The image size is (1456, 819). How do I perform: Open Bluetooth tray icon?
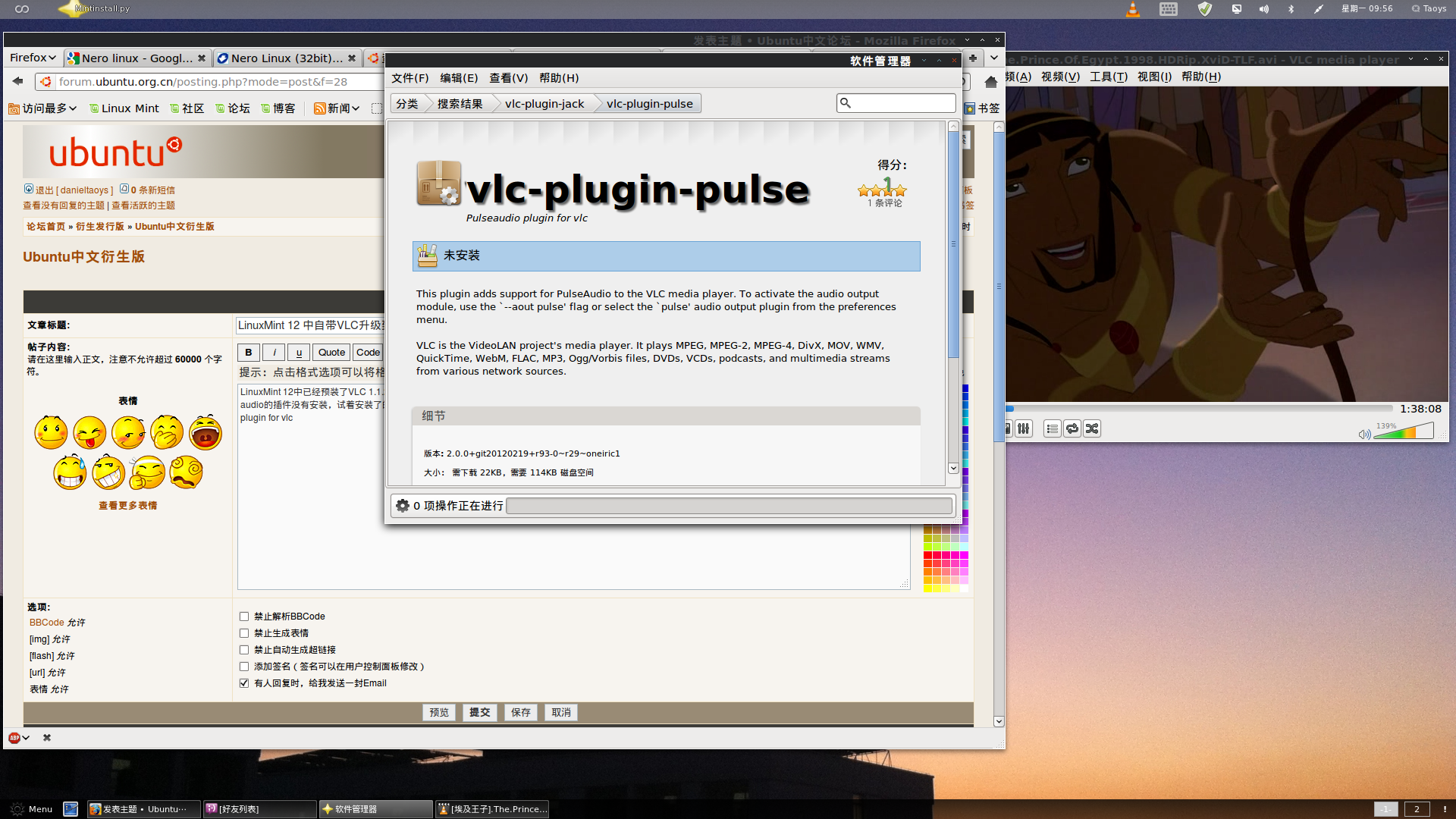click(x=1291, y=9)
